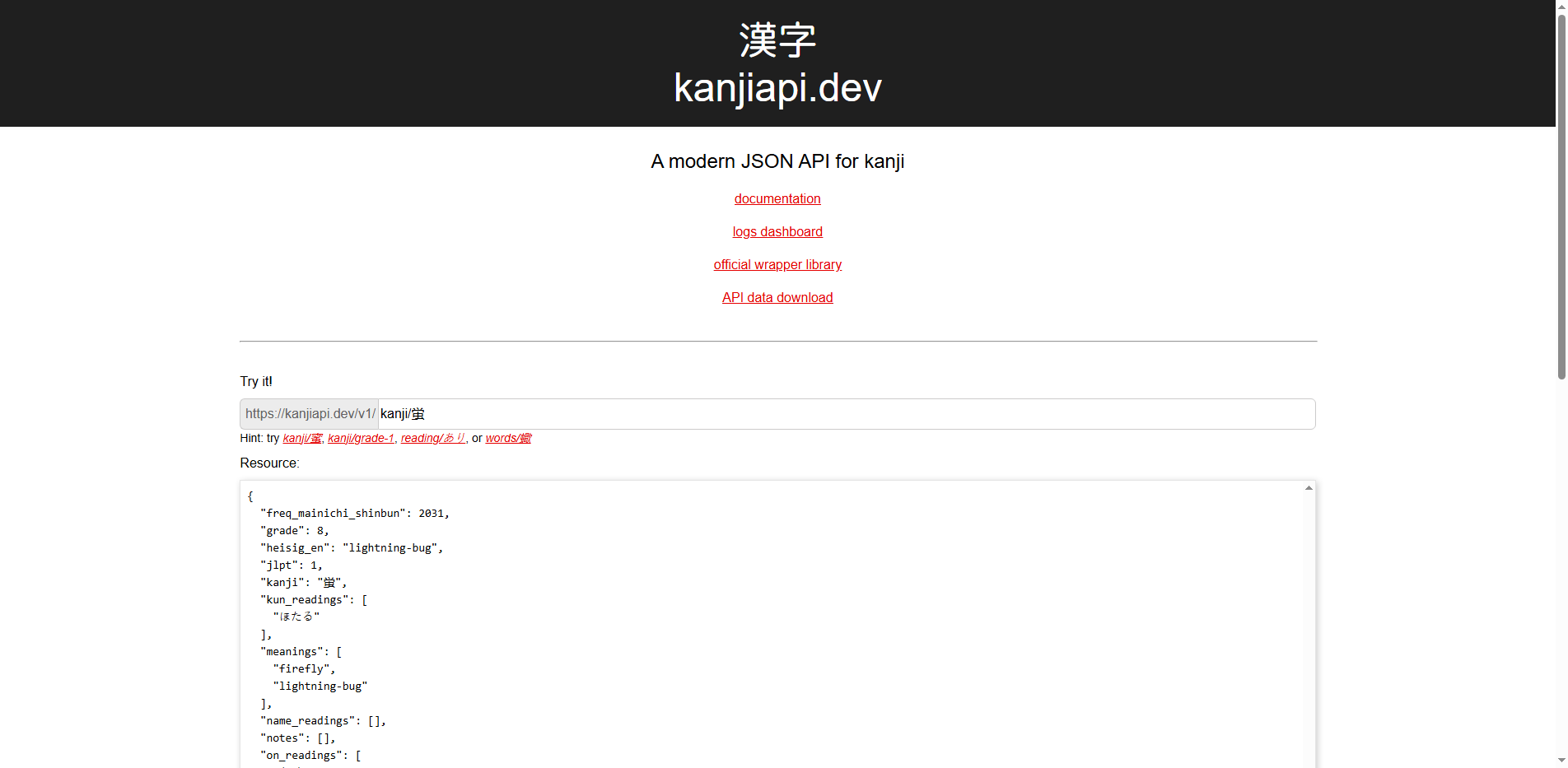Click the kanjiapi.dev site title
The width and height of the screenshot is (1568, 768).
(x=777, y=88)
